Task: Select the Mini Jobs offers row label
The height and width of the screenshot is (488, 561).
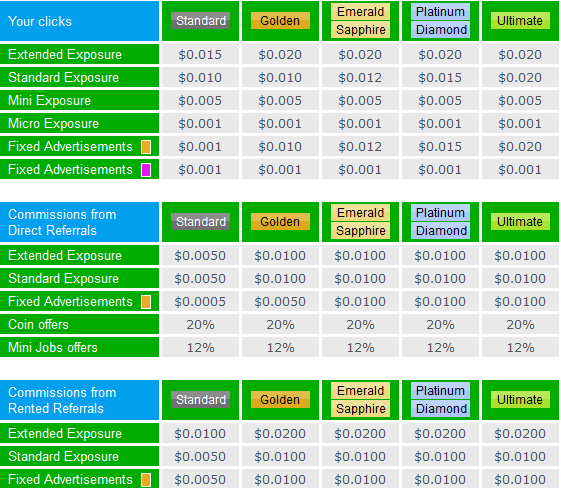Action: coord(53,347)
